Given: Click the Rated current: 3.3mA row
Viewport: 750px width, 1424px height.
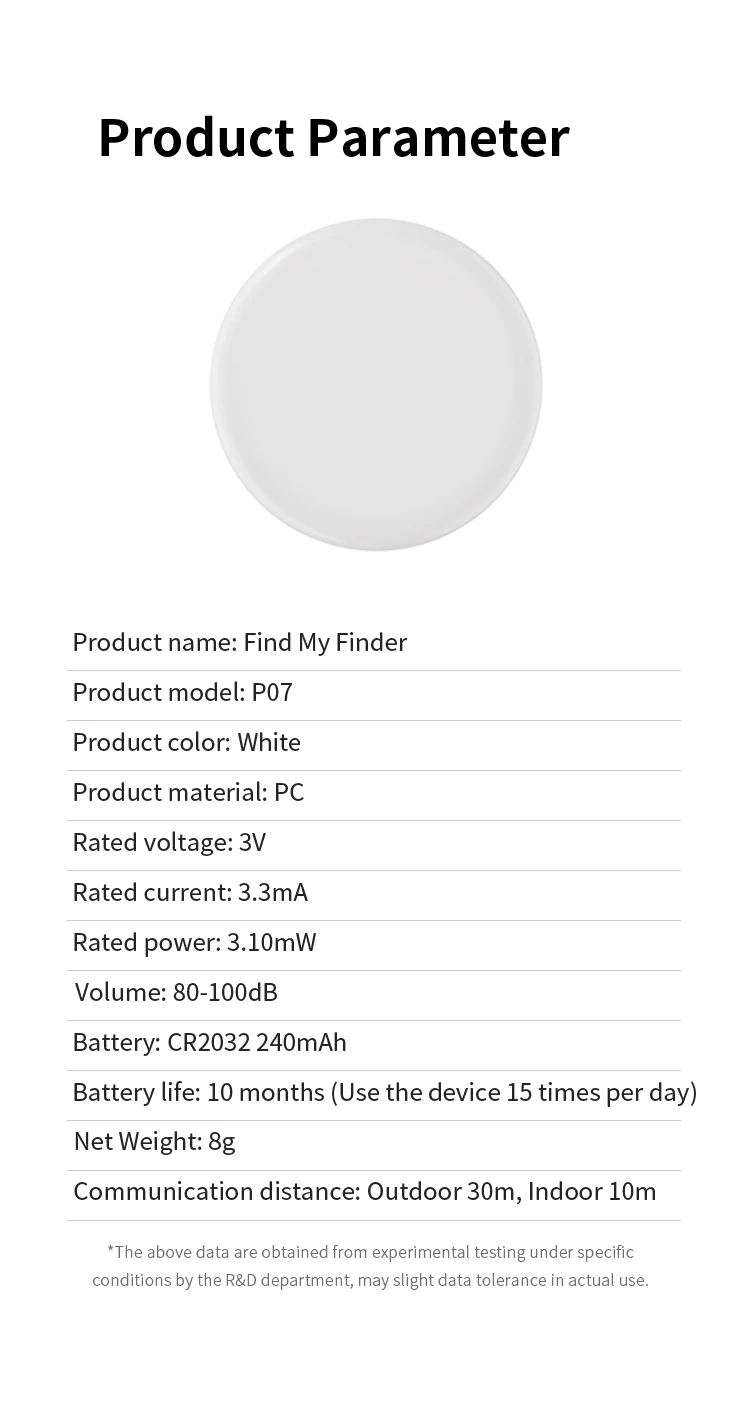Looking at the screenshot, I should pos(190,892).
